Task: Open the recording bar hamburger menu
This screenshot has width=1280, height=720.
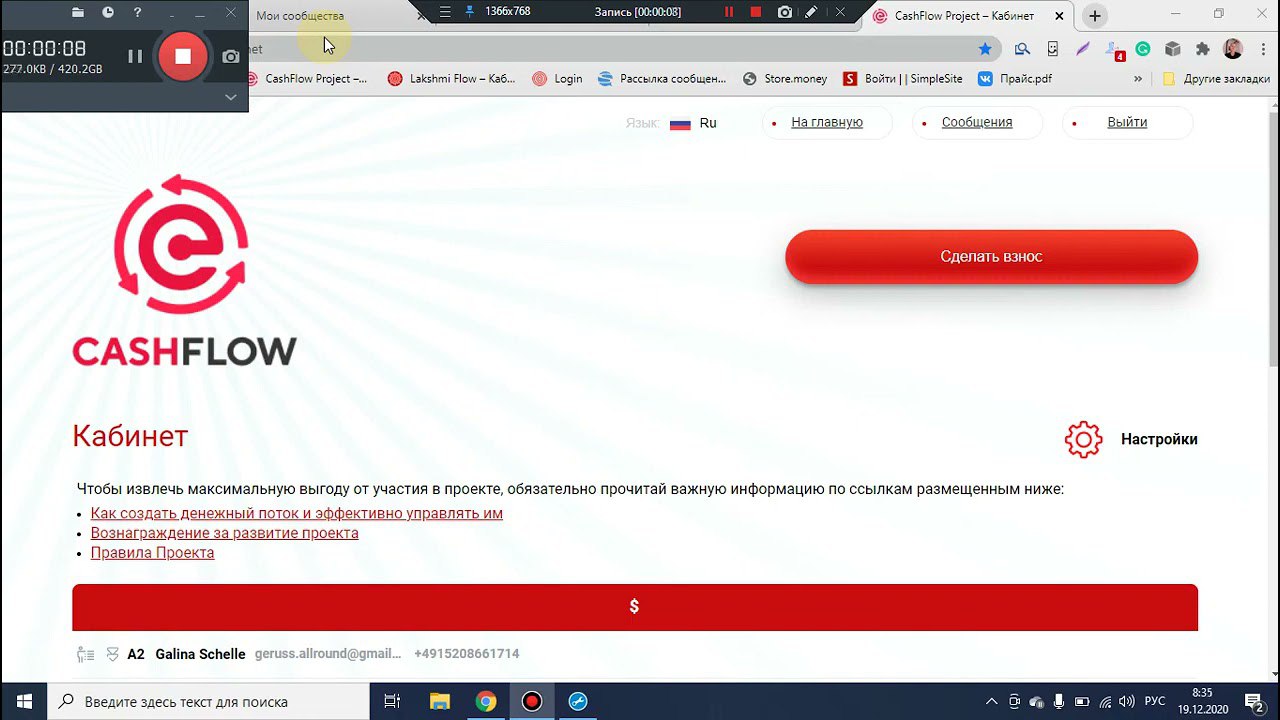Action: click(x=445, y=12)
